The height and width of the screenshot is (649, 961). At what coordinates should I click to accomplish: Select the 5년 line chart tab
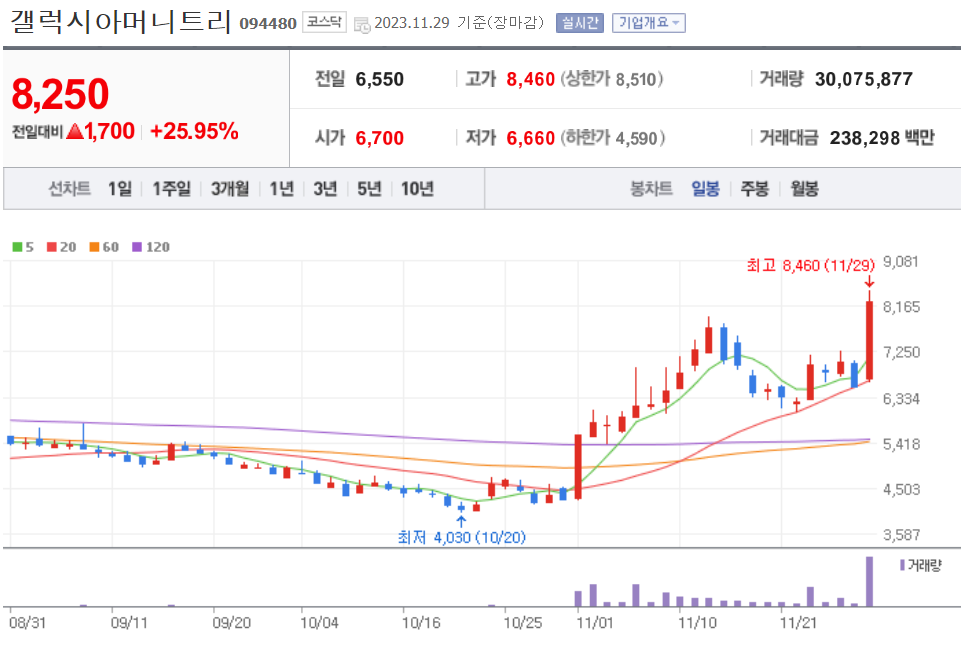click(x=370, y=189)
